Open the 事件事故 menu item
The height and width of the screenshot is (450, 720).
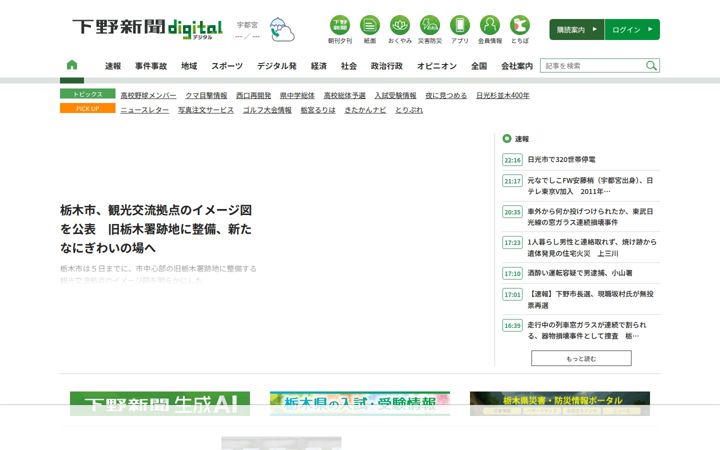tap(151, 66)
